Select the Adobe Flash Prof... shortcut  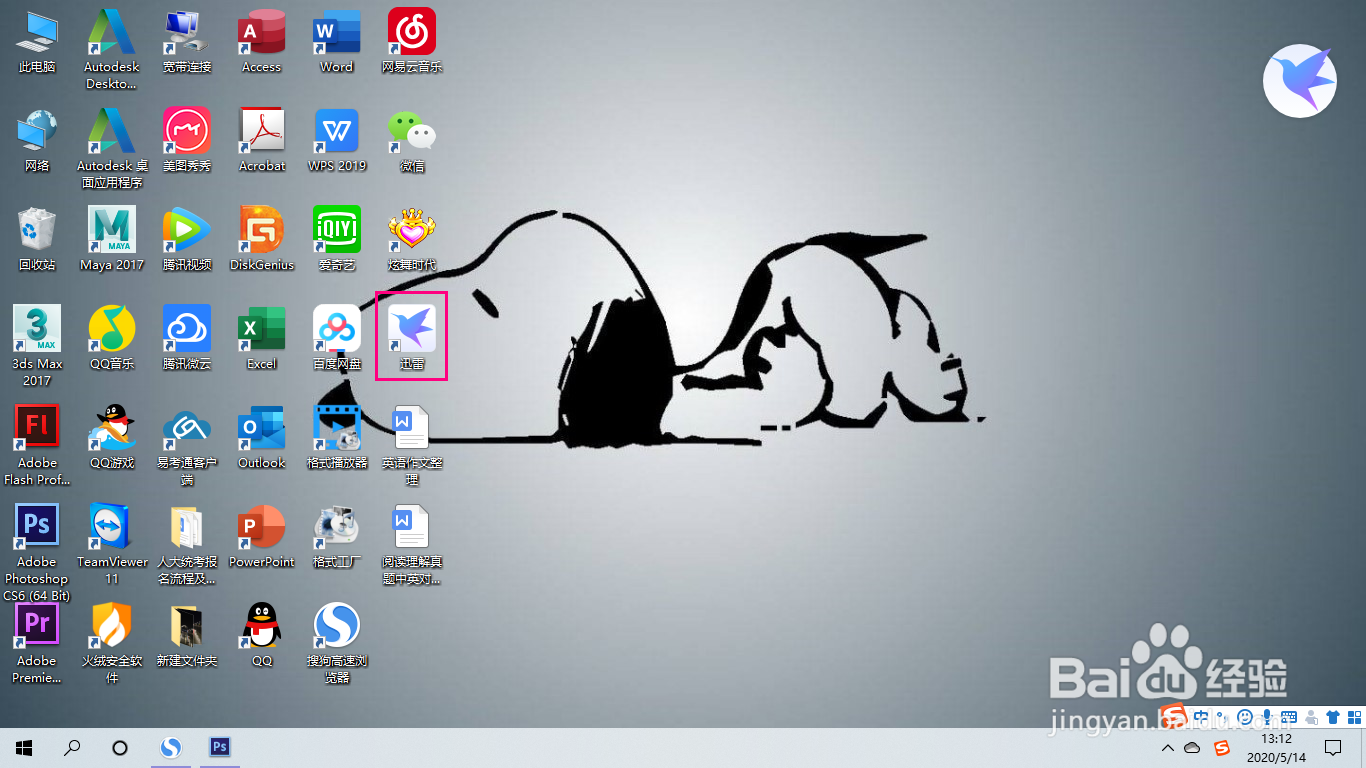click(x=37, y=446)
